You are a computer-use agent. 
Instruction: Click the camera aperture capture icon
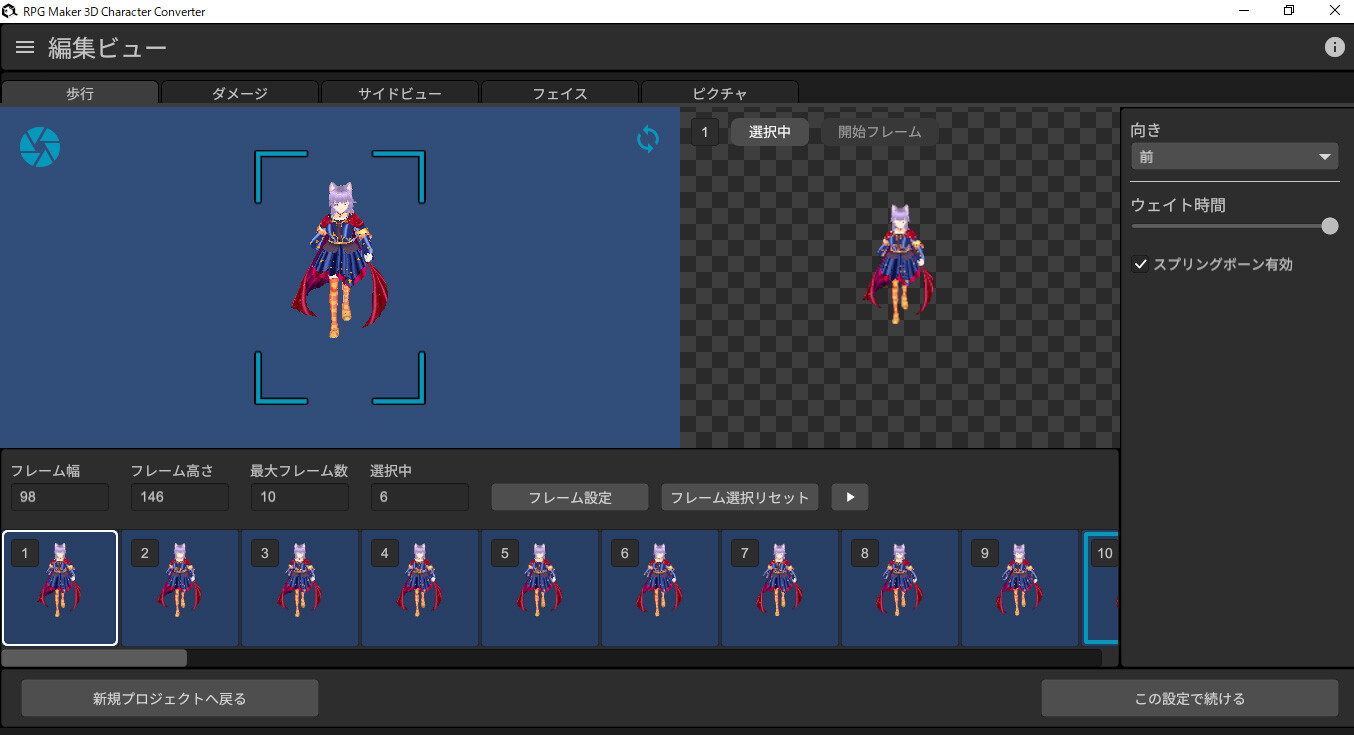(x=40, y=146)
